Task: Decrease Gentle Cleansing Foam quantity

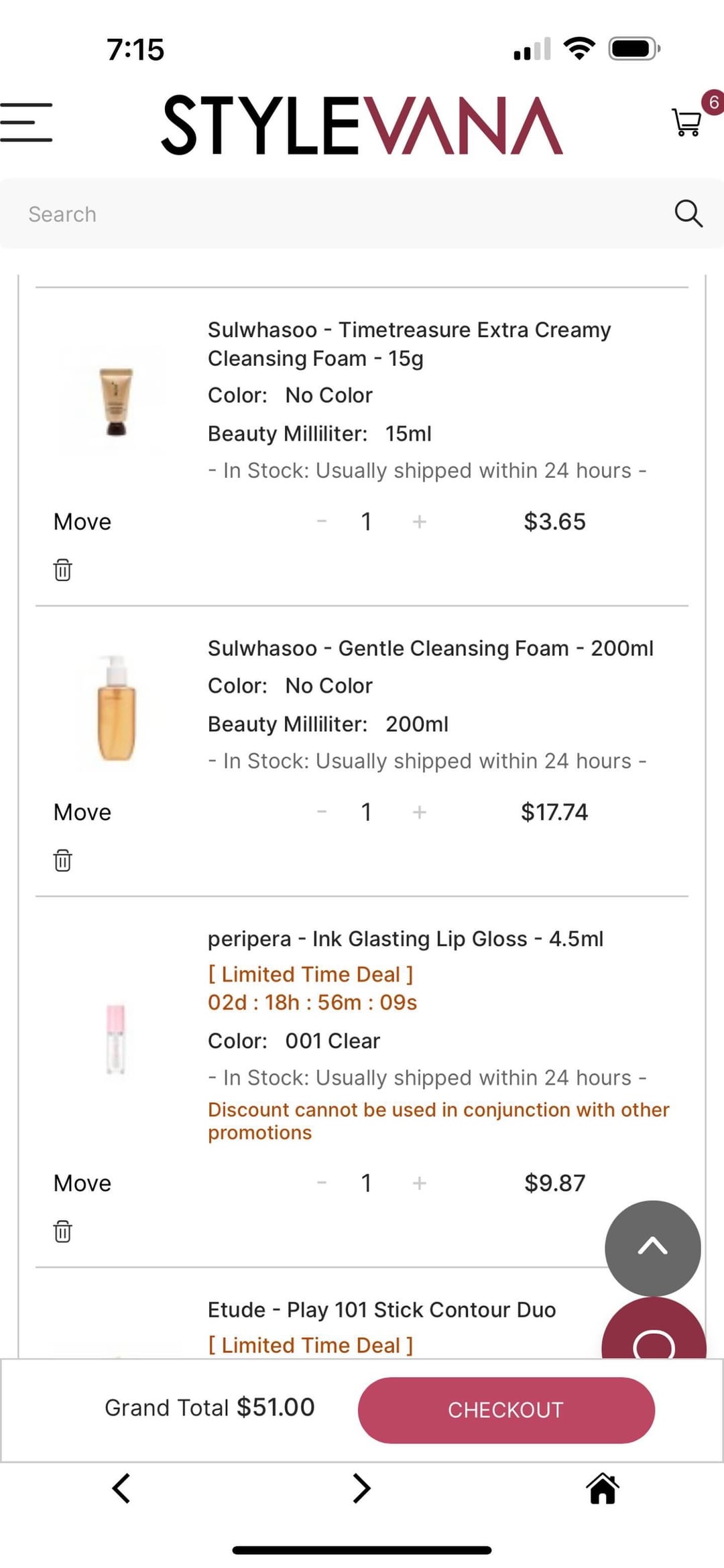Action: pyautogui.click(x=322, y=812)
